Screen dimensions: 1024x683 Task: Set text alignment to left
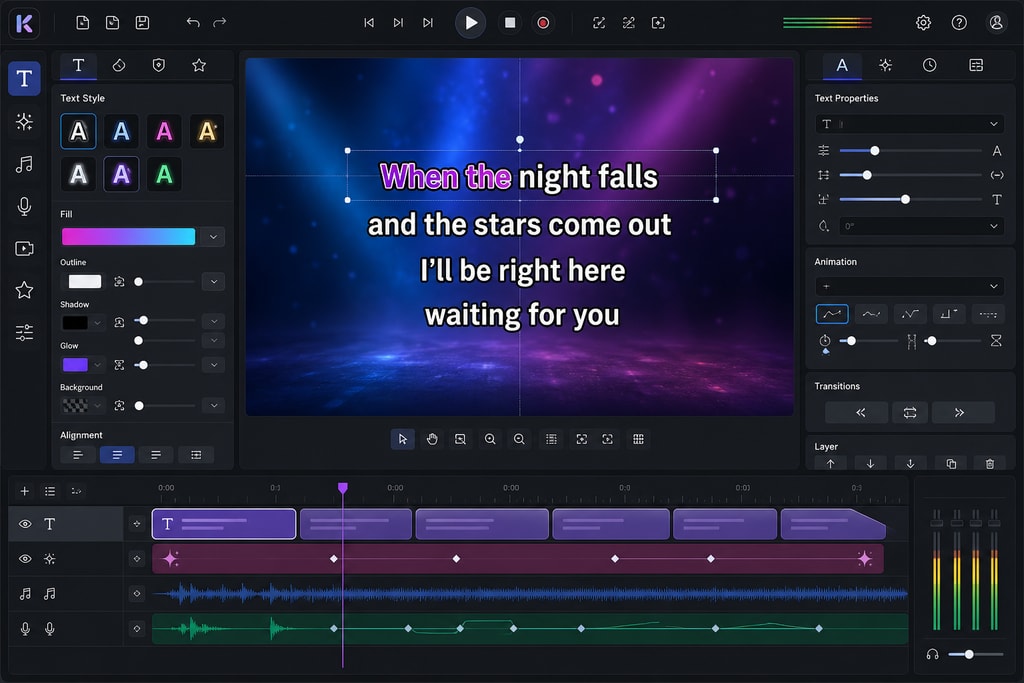coord(78,455)
